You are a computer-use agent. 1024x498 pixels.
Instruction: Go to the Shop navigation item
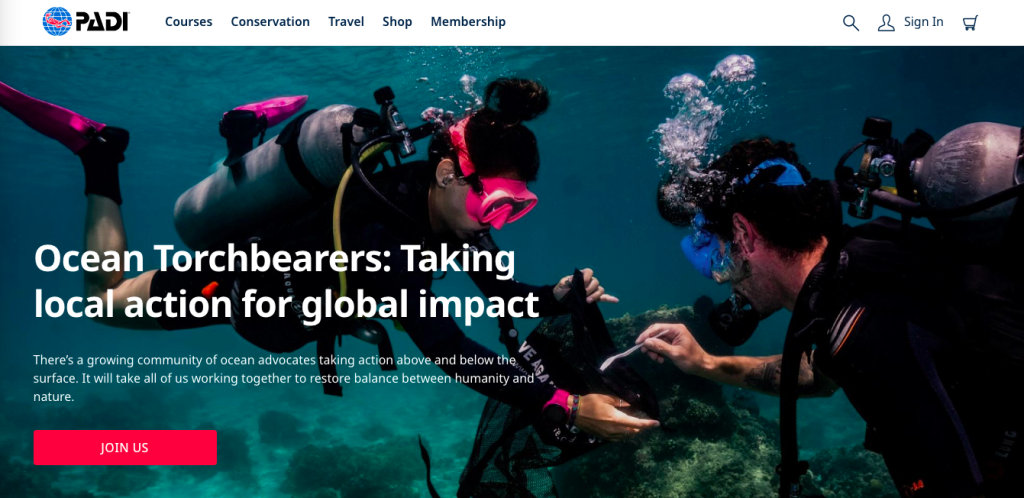click(397, 22)
